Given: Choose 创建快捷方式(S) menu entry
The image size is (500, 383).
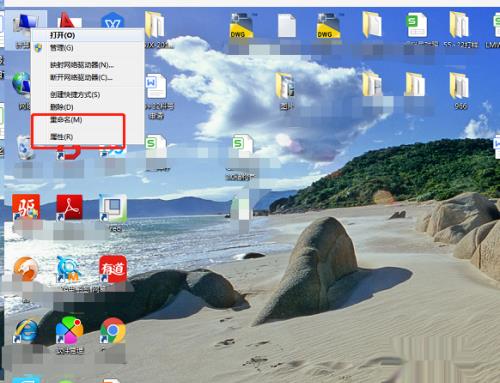Looking at the screenshot, I should (75, 94).
